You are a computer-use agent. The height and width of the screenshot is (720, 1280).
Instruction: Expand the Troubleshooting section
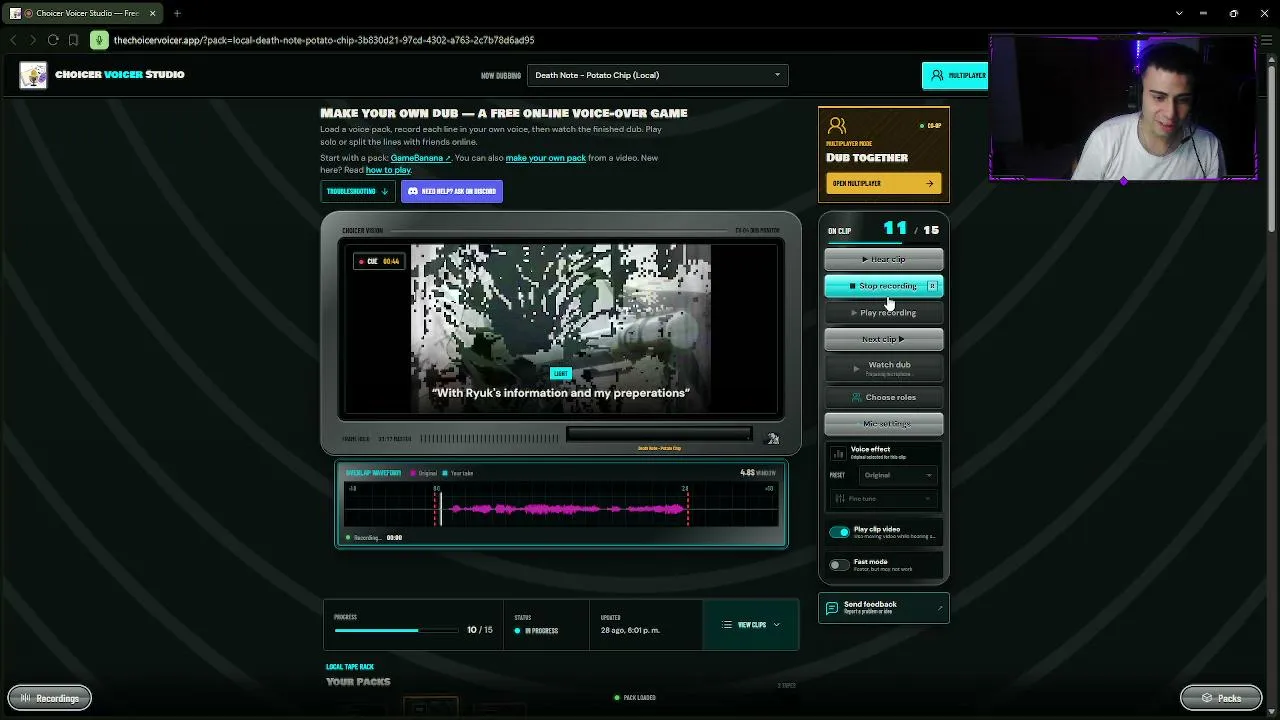point(357,191)
